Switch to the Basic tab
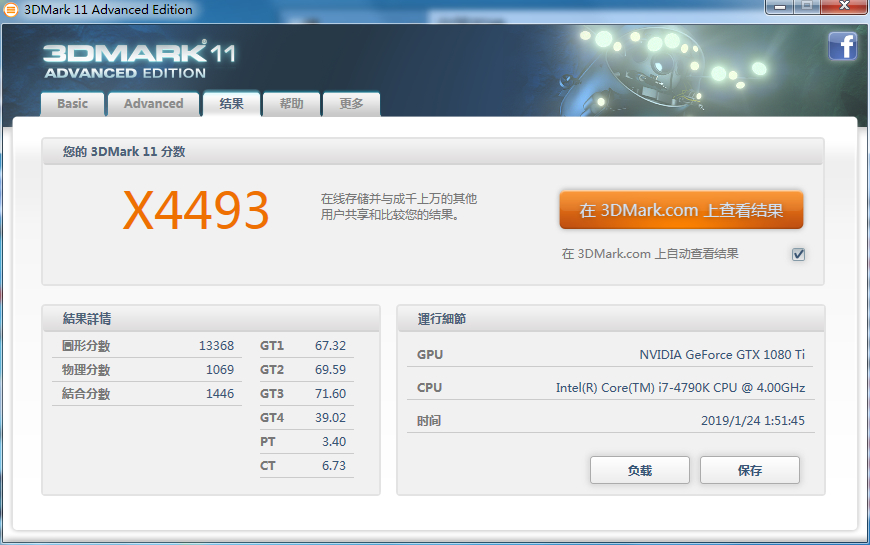The width and height of the screenshot is (870, 545). 73,104
